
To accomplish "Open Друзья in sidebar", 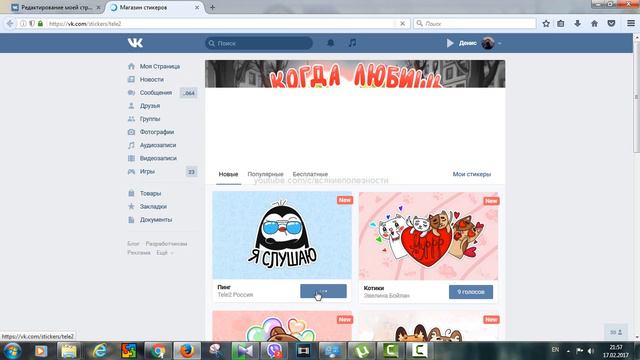I will 150,106.
